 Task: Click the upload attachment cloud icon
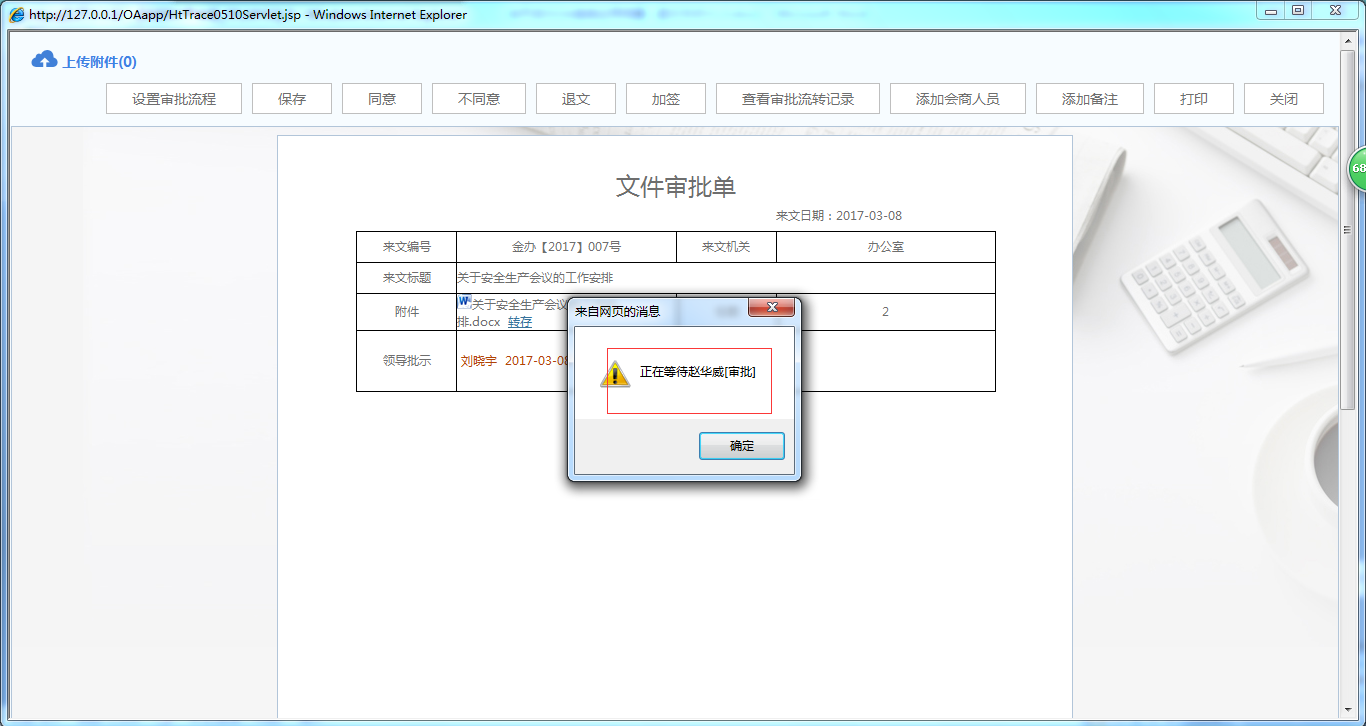(44, 60)
